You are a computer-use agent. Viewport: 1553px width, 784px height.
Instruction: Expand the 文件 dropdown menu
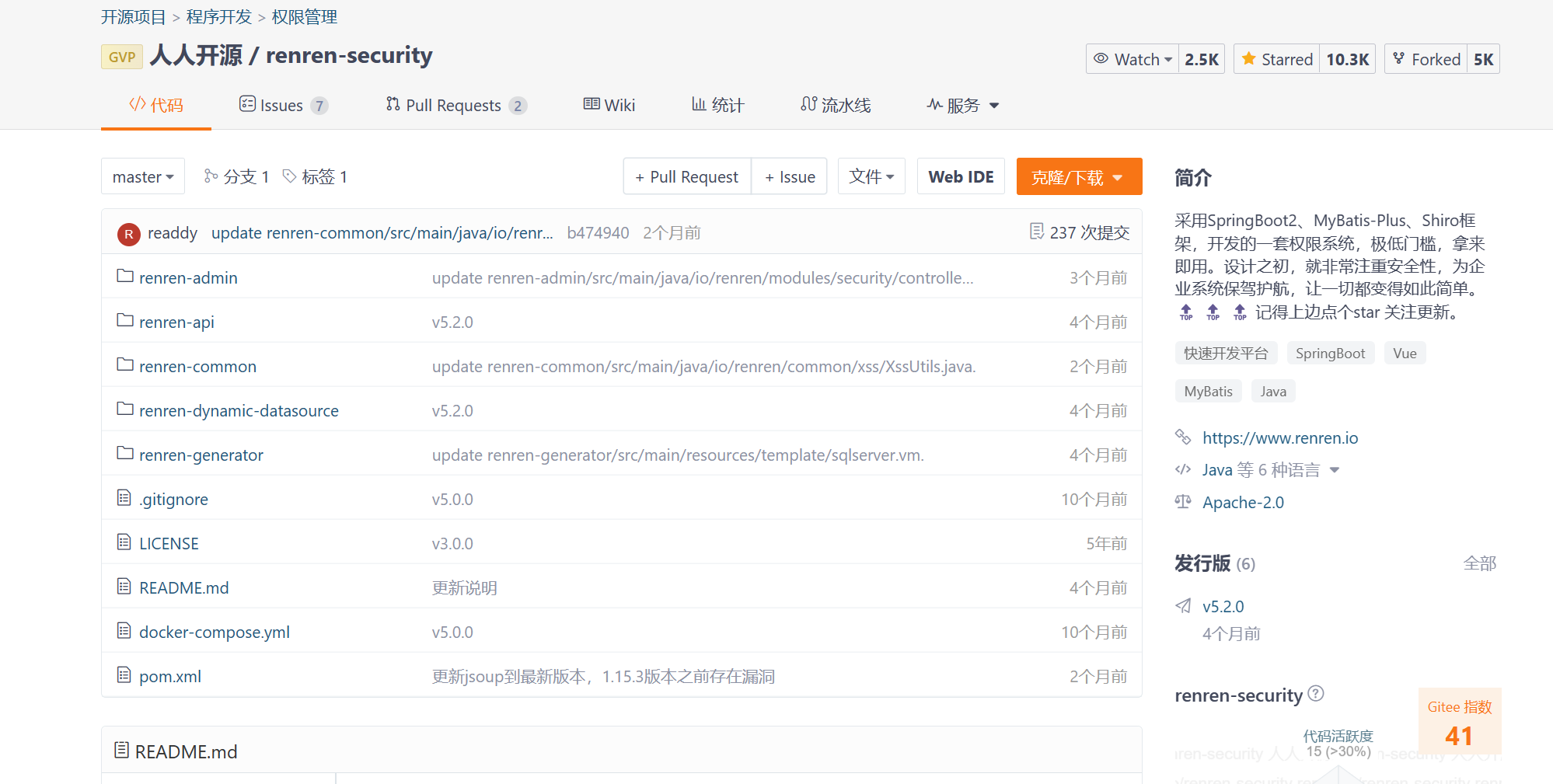[871, 176]
